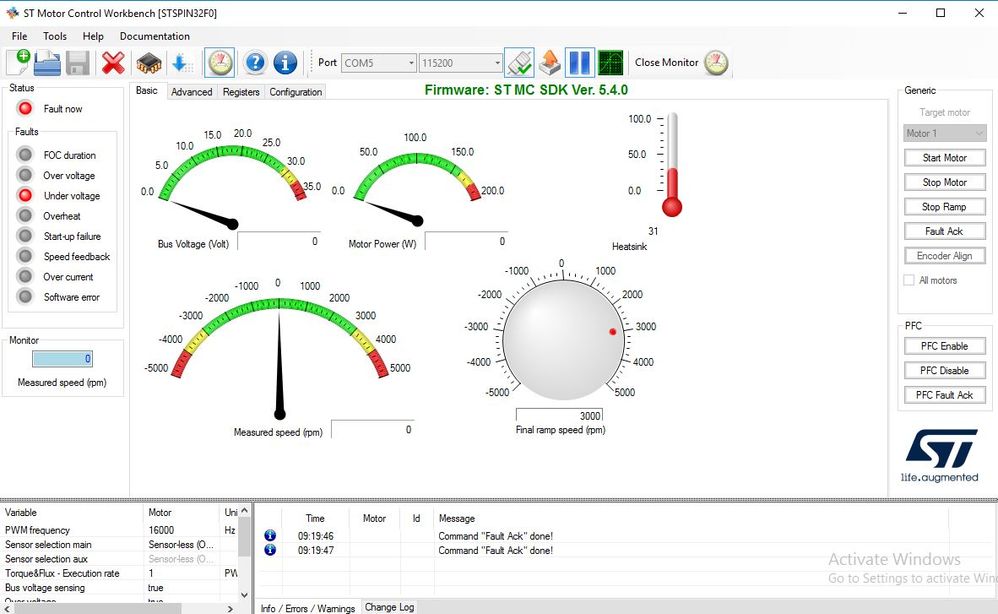
Task: Click the Software error fault LED
Action: [25, 297]
